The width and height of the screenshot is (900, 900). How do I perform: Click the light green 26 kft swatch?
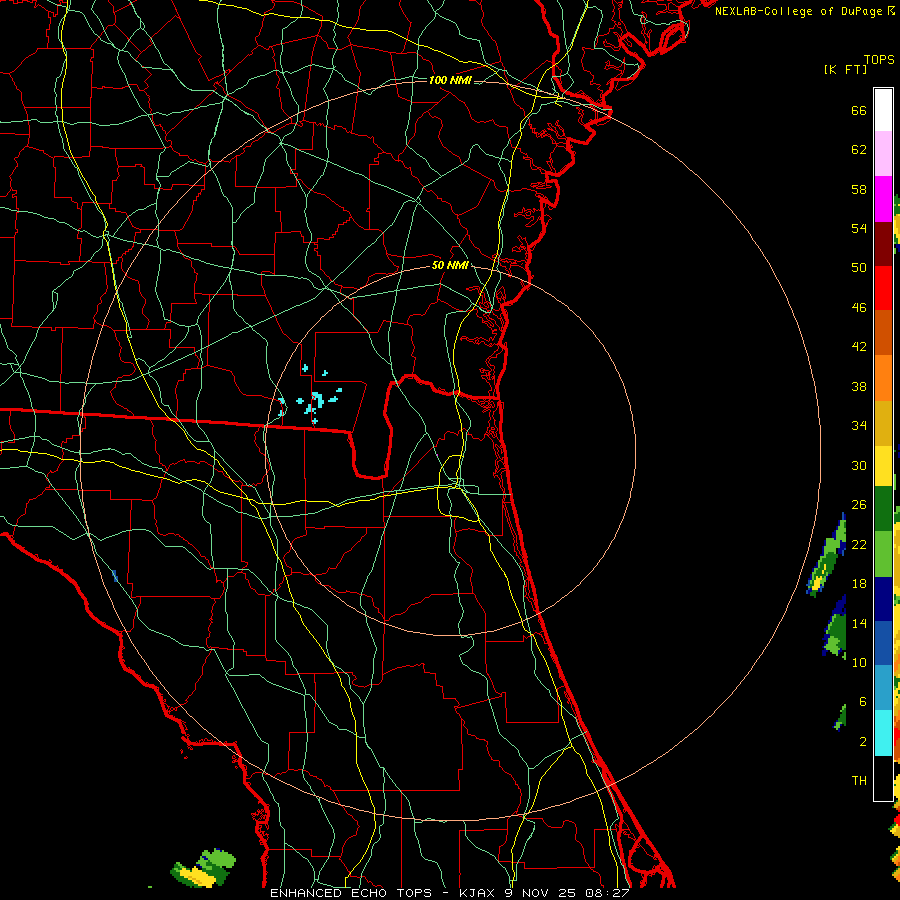click(883, 554)
